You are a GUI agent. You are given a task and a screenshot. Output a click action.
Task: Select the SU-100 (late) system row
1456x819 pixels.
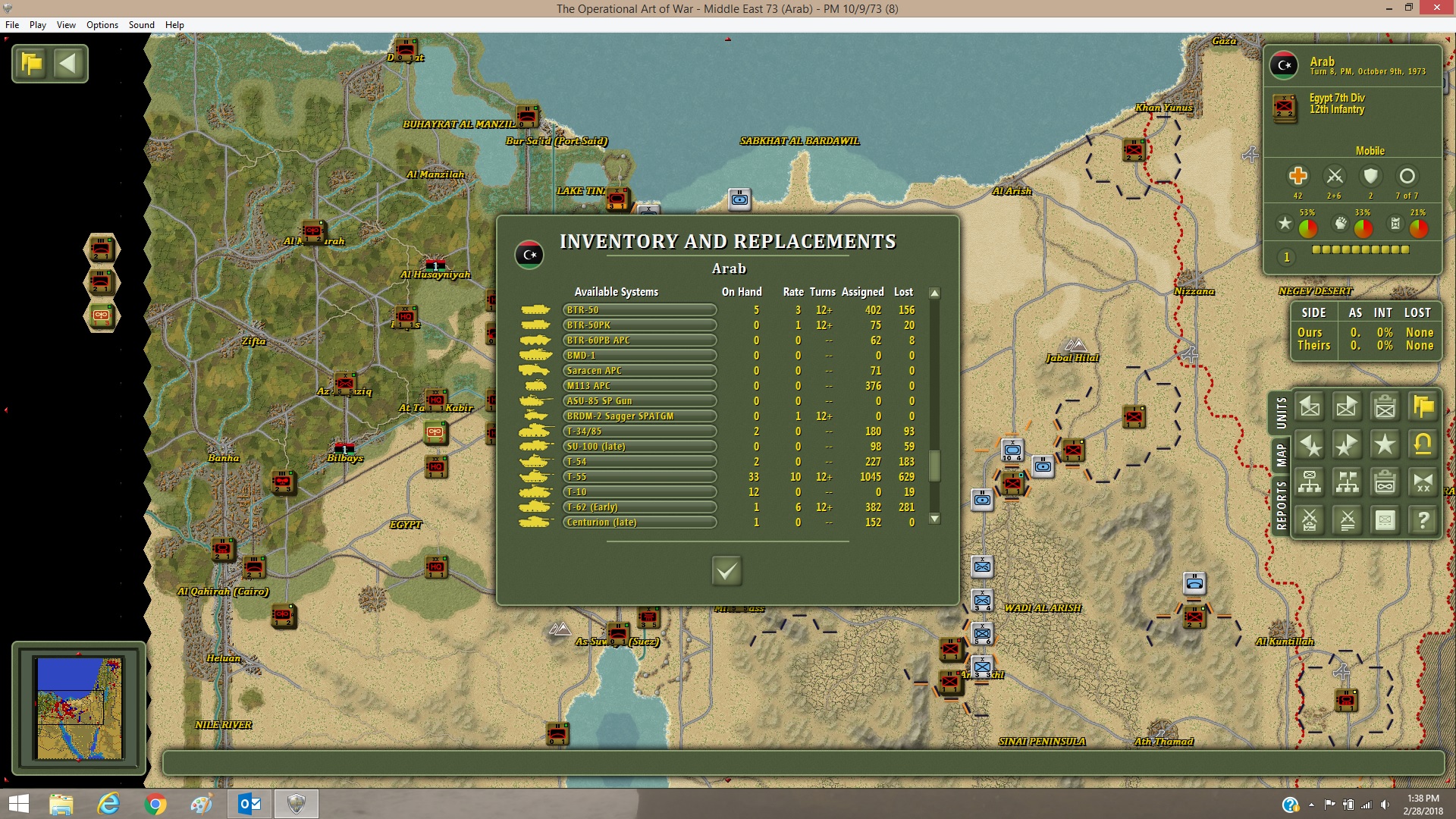pyautogui.click(x=639, y=447)
